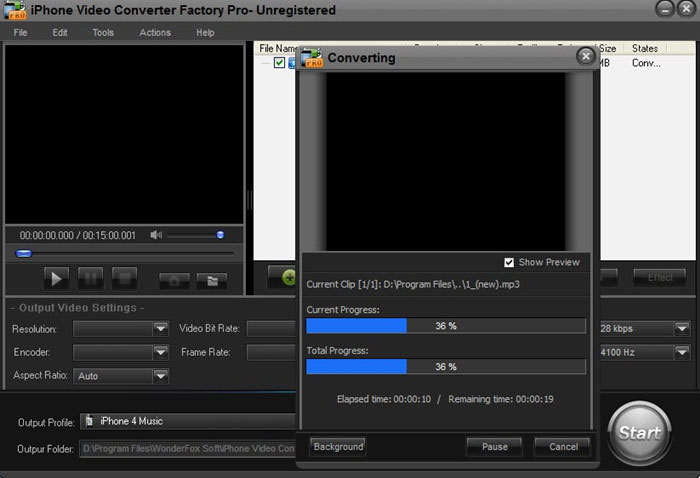Screen dimensions: 700x478
Task: Play the video in the preview player
Action: point(56,278)
